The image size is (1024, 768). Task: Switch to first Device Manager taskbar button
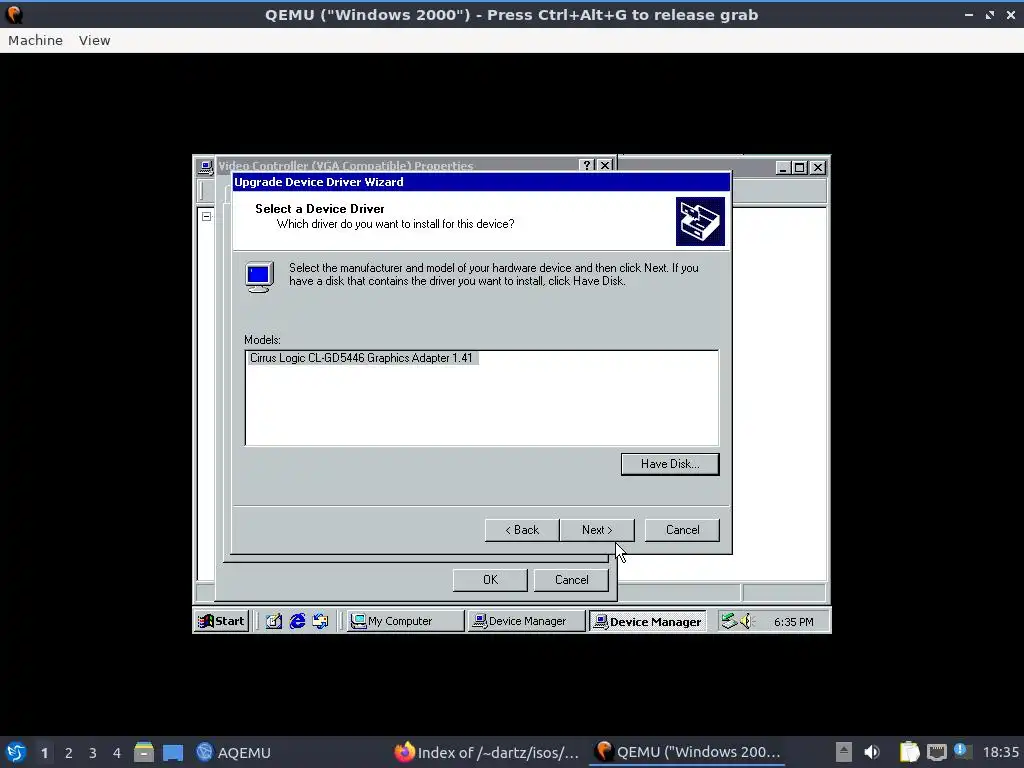coord(526,621)
